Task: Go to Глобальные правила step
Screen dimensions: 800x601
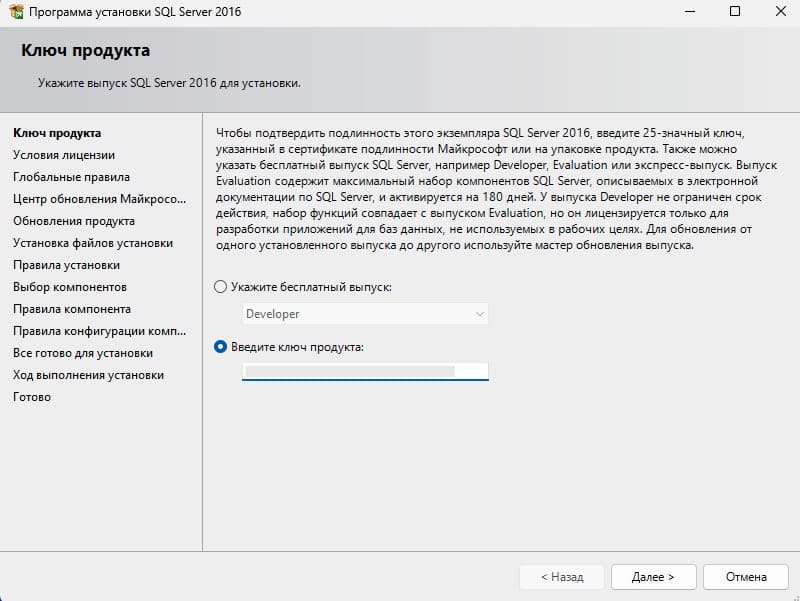Action: [x=71, y=177]
